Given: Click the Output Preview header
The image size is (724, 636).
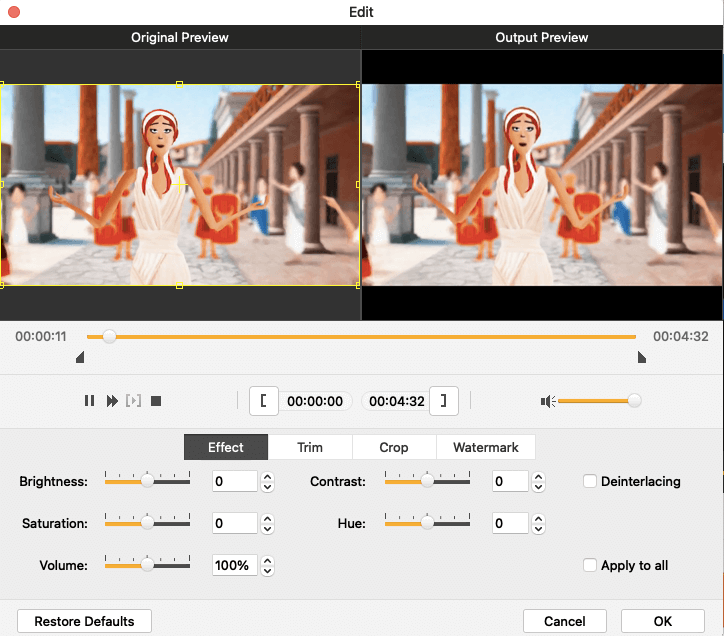Looking at the screenshot, I should [x=542, y=37].
